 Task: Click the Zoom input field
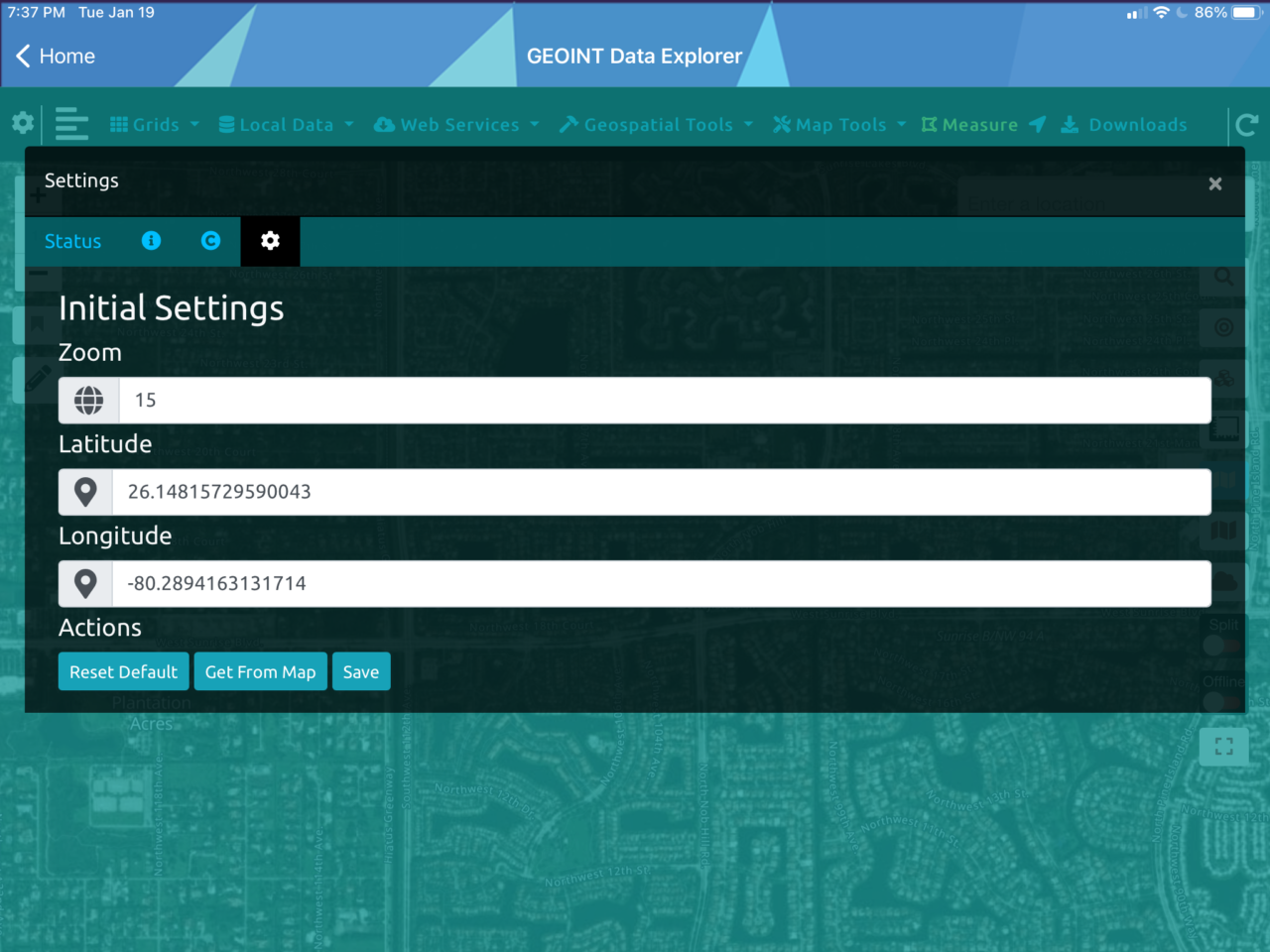pyautogui.click(x=665, y=401)
